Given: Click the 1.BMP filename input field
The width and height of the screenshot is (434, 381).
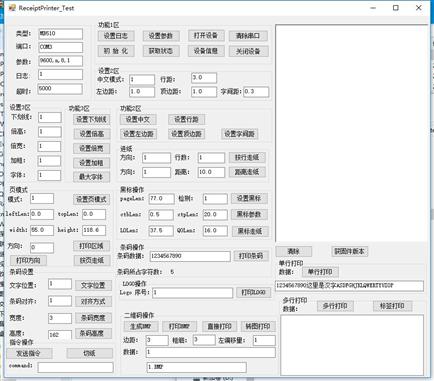Looking at the screenshot, I should (197, 367).
